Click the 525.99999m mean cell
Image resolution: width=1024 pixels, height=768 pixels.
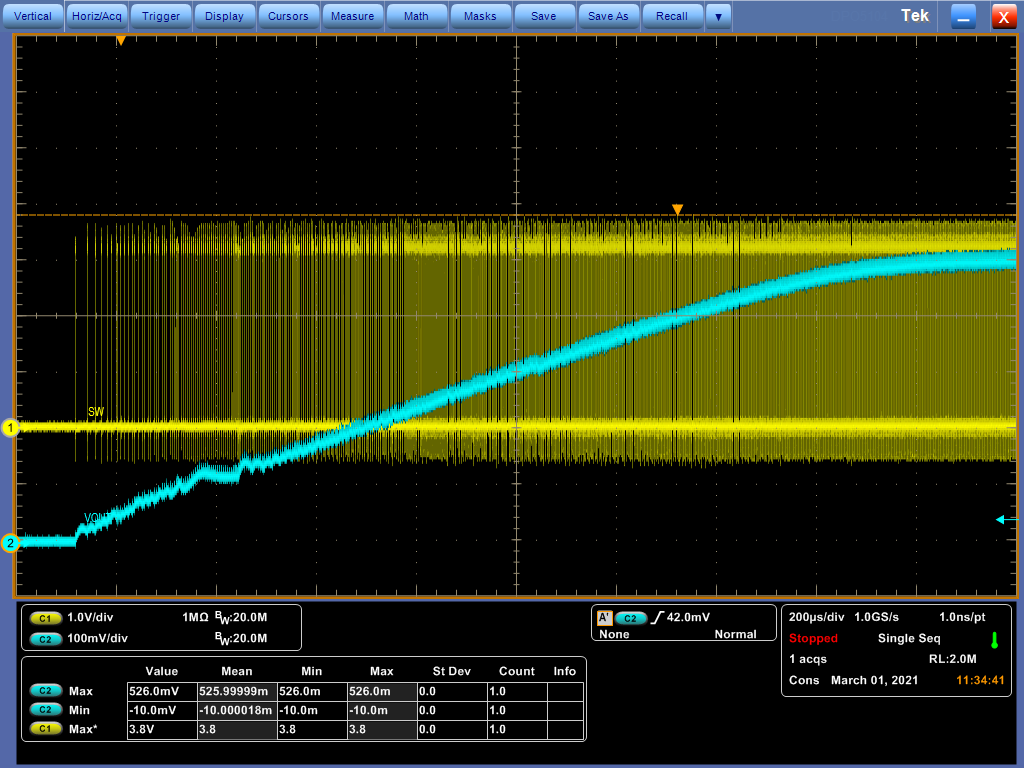(x=237, y=692)
